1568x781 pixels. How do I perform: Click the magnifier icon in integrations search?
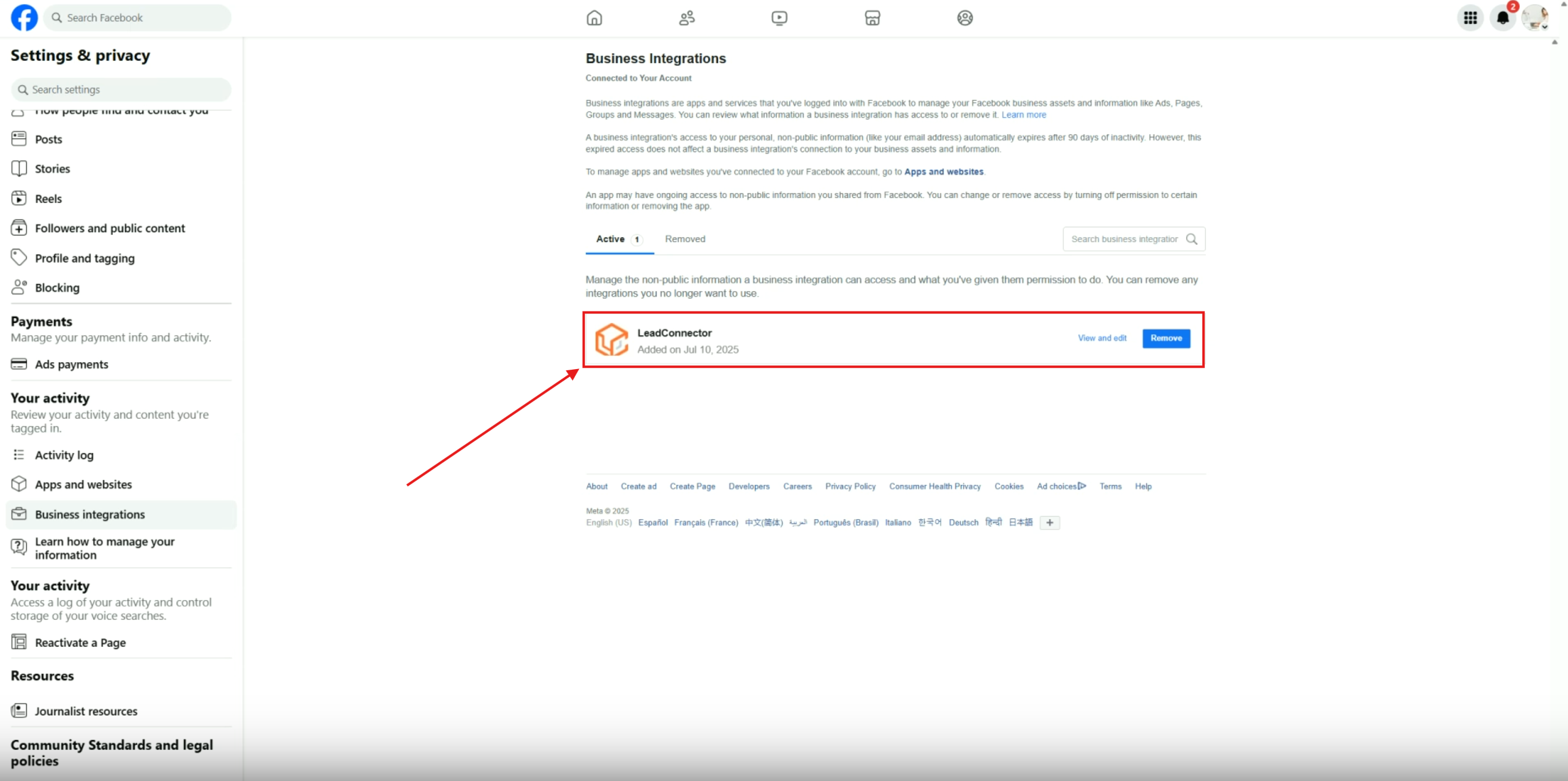[1191, 239]
